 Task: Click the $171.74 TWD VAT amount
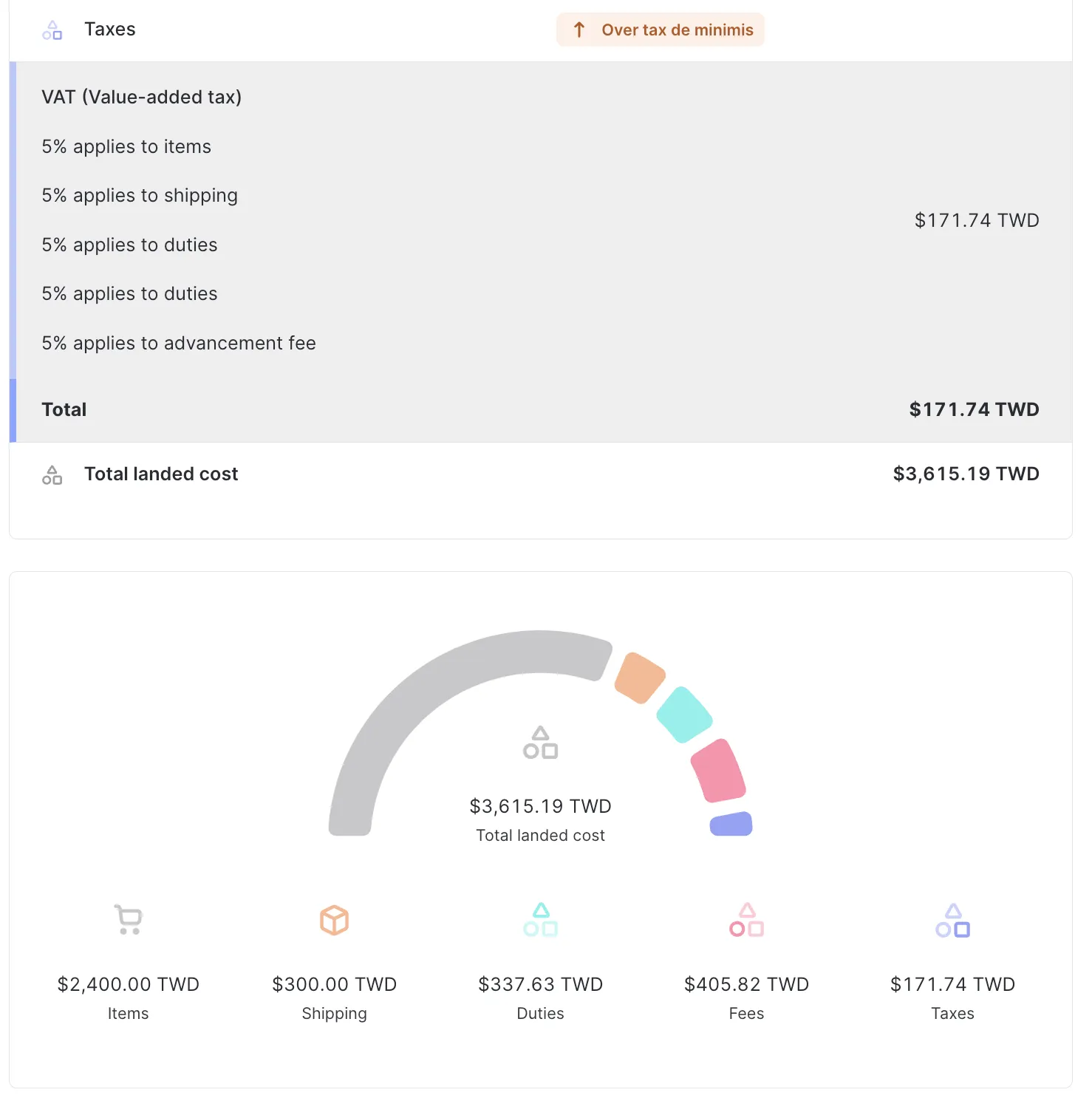coord(977,219)
